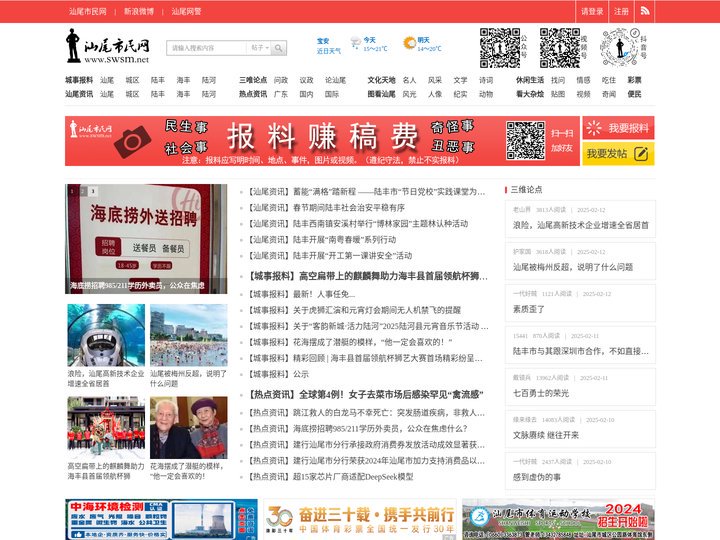Click the RSS feed icon
The image size is (720, 540).
click(645, 11)
